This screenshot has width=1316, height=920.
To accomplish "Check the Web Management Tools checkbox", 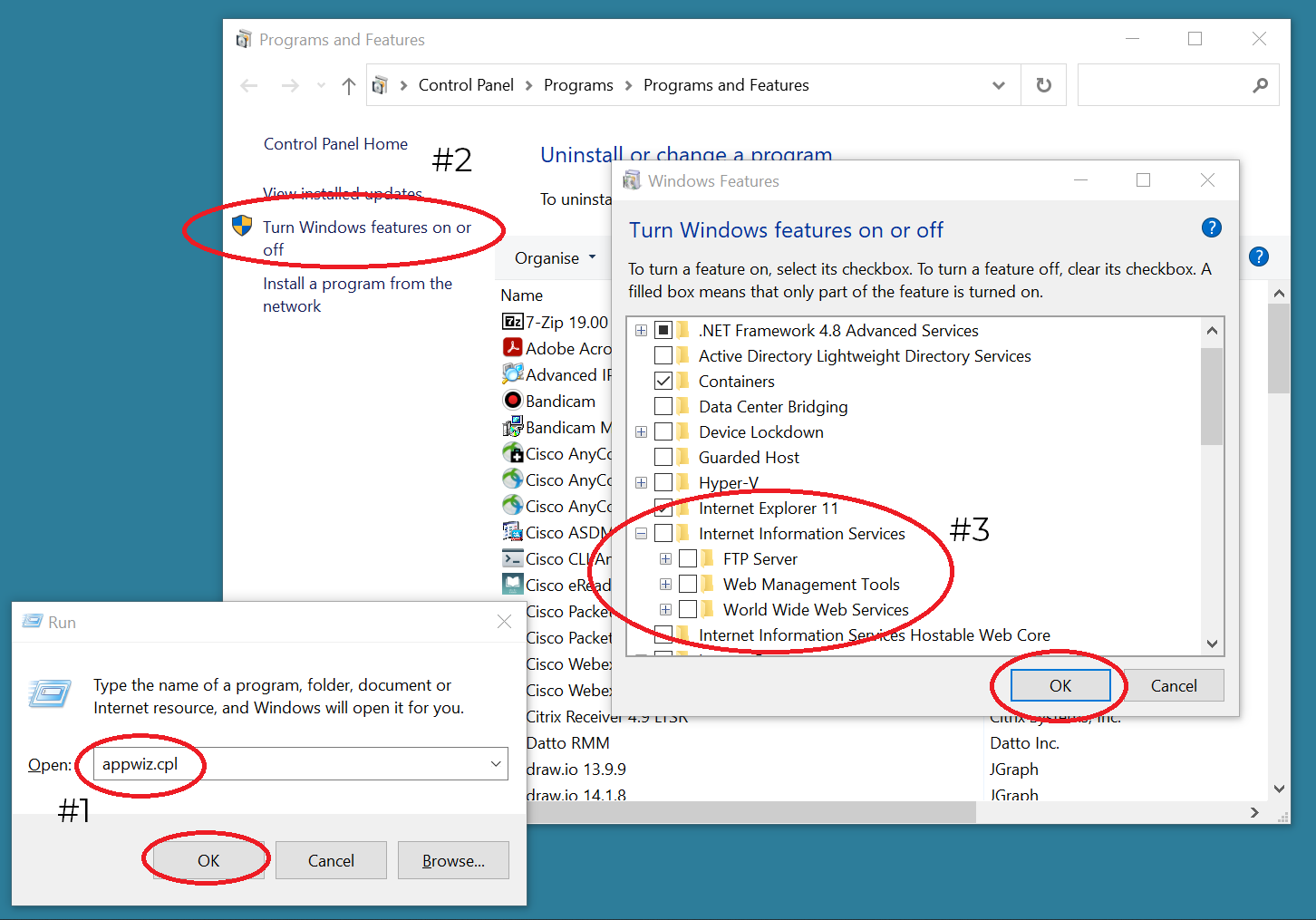I will click(x=688, y=584).
